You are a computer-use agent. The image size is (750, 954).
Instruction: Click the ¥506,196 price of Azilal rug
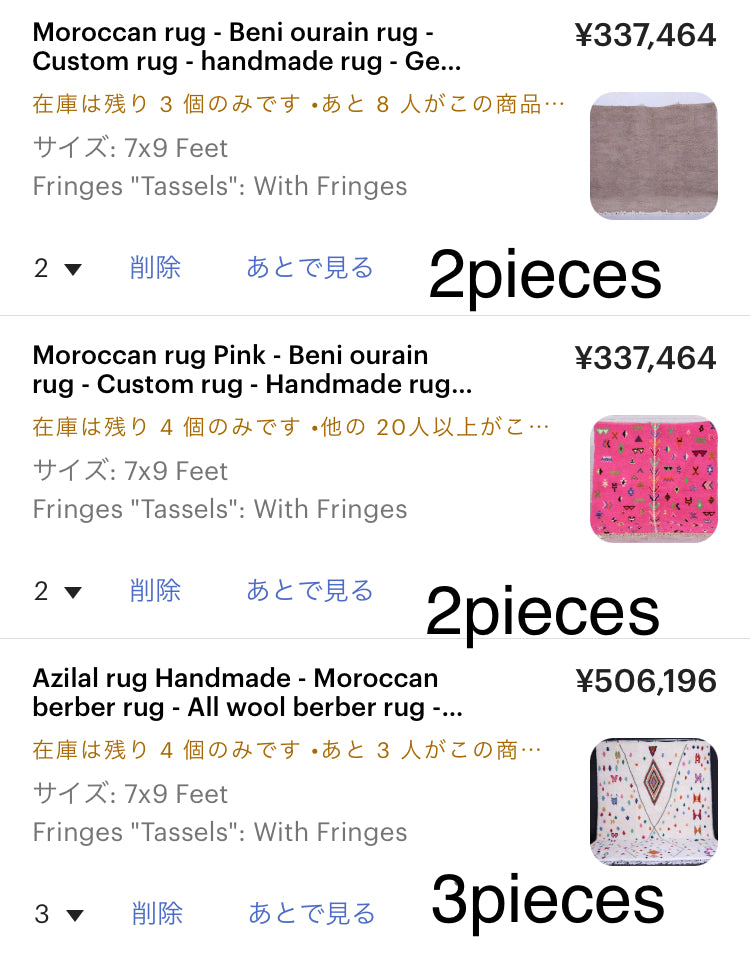[x=646, y=682]
